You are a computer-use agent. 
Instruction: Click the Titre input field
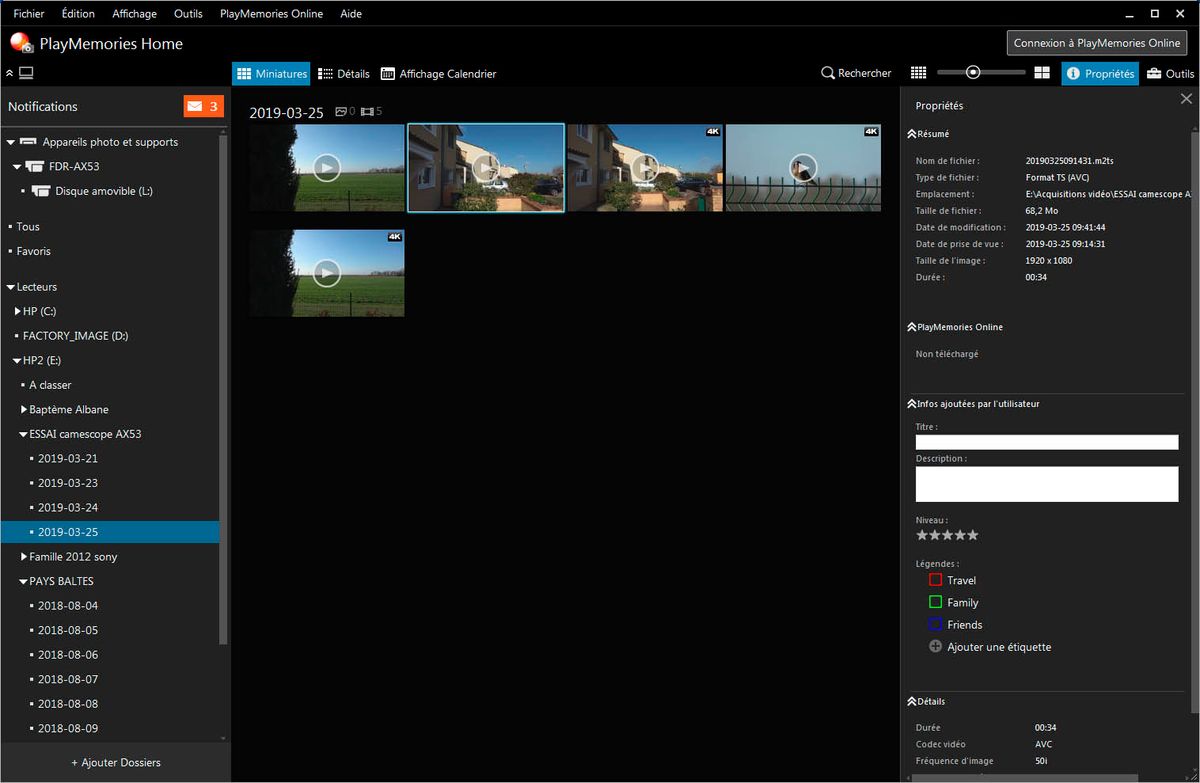click(x=1047, y=442)
